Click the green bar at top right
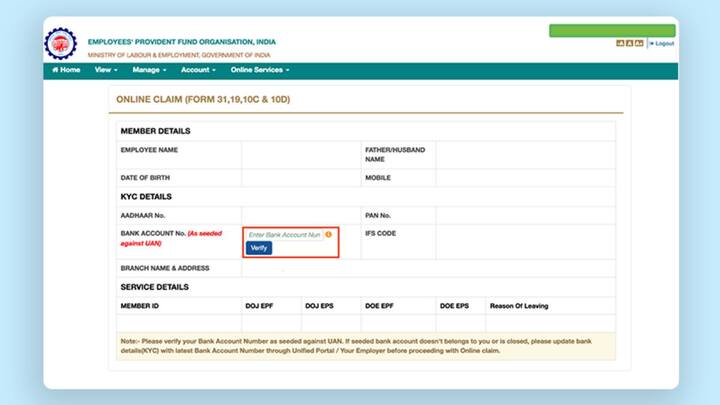Screen dimensions: 720x405 611,31
